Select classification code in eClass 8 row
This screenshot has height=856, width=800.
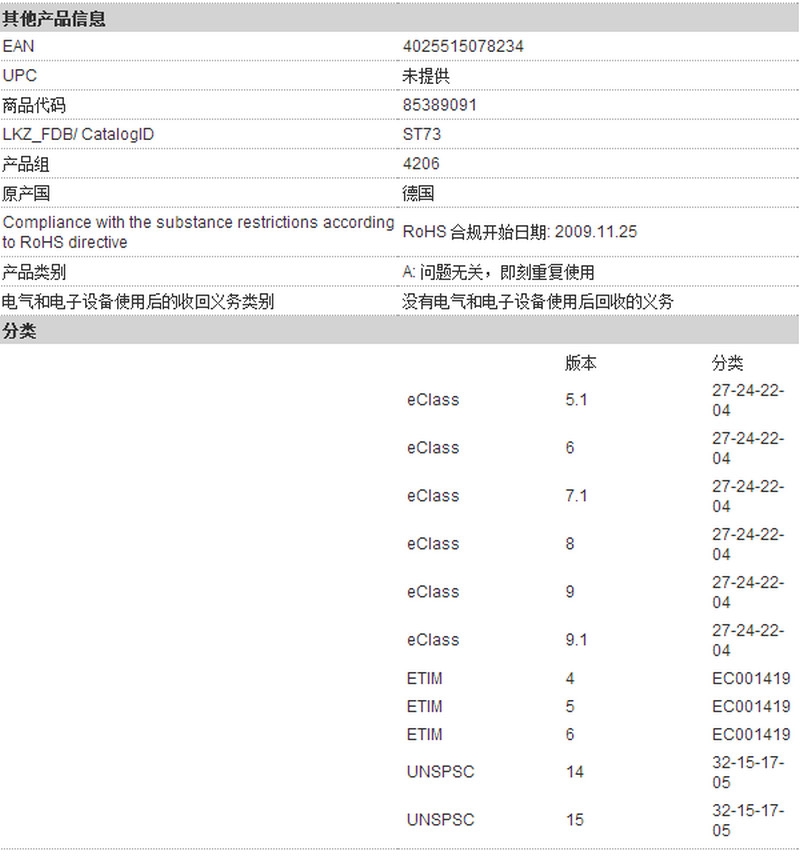(x=748, y=544)
